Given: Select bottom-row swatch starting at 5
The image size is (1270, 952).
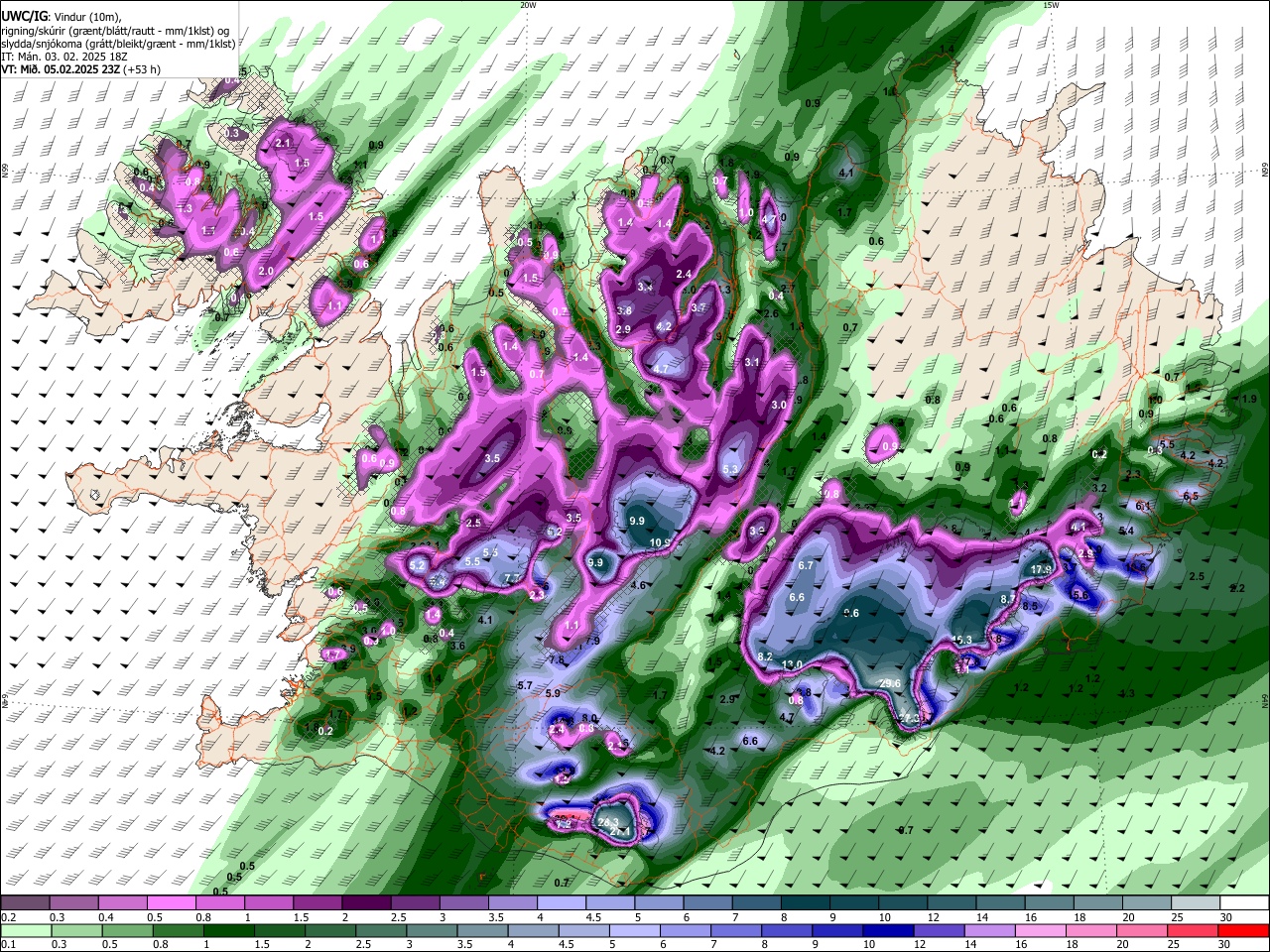Looking at the screenshot, I should coord(633,931).
